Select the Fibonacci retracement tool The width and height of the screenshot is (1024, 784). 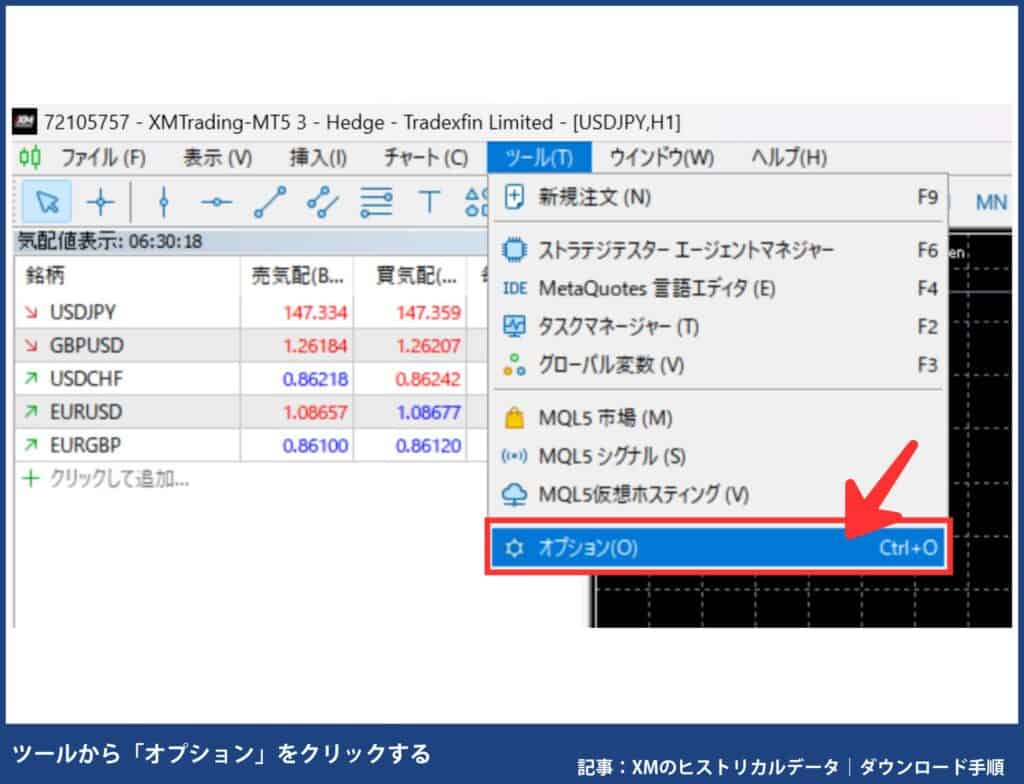pyautogui.click(x=378, y=202)
